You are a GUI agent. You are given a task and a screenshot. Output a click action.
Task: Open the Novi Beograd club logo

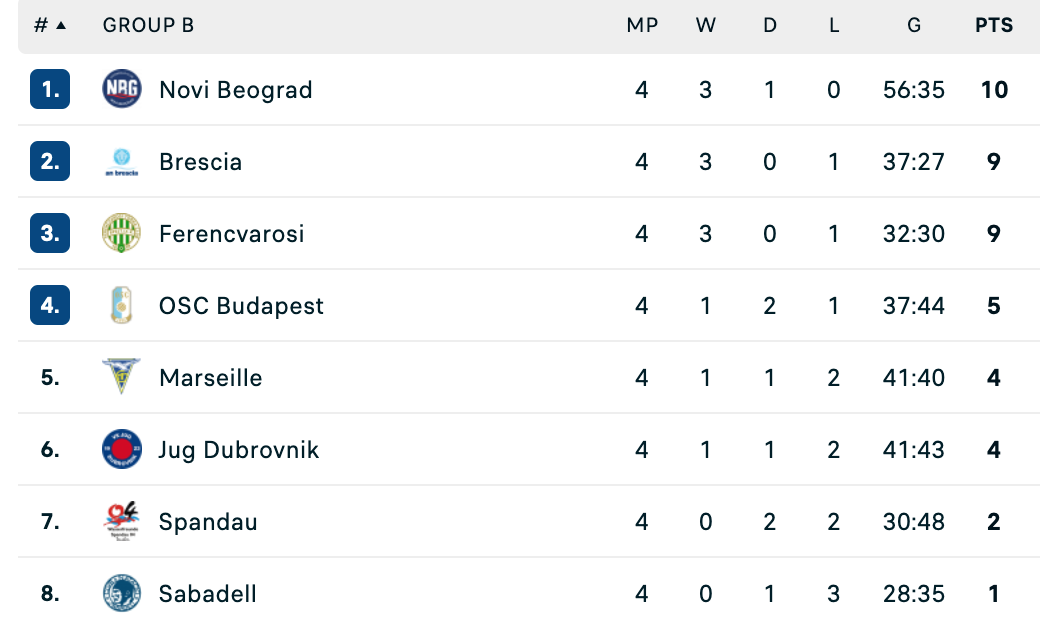click(121, 89)
